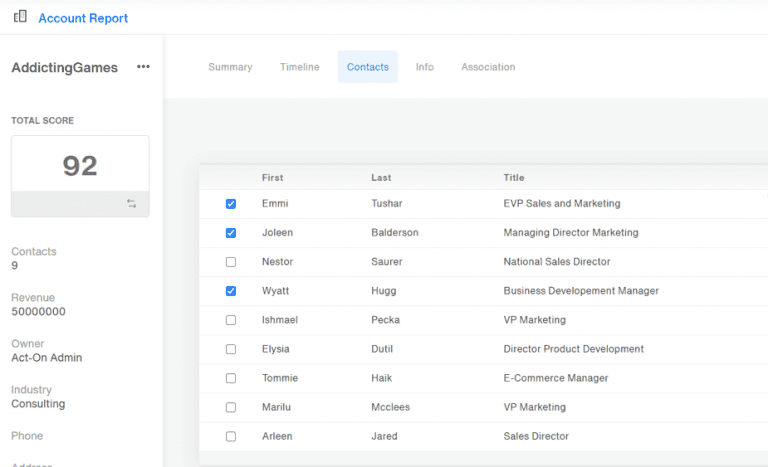The width and height of the screenshot is (768, 467).
Task: Click first name Emmi
Action: click(275, 203)
